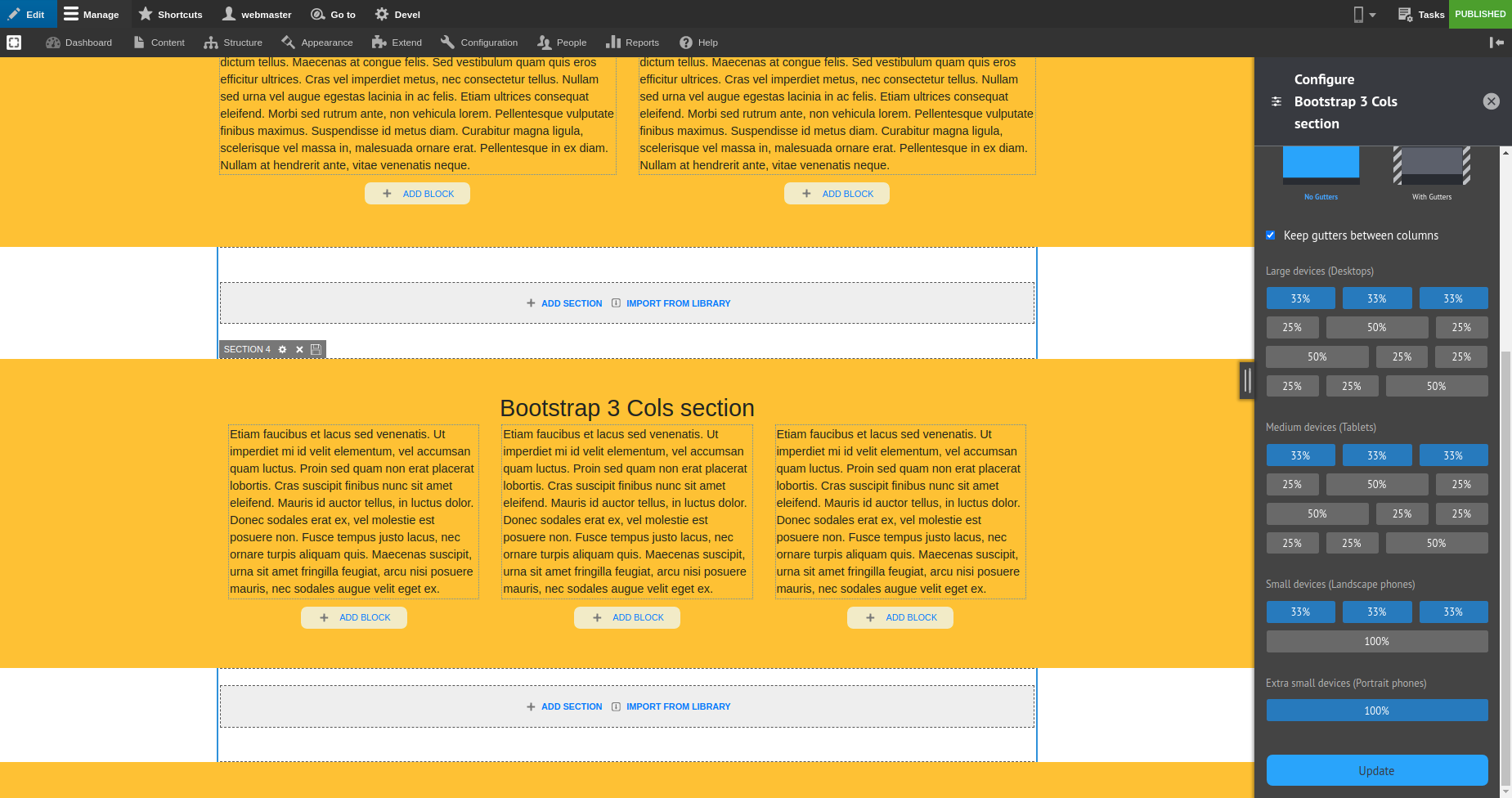Open the Tasks panel icon
The height and width of the screenshot is (798, 1512).
pyautogui.click(x=1404, y=14)
